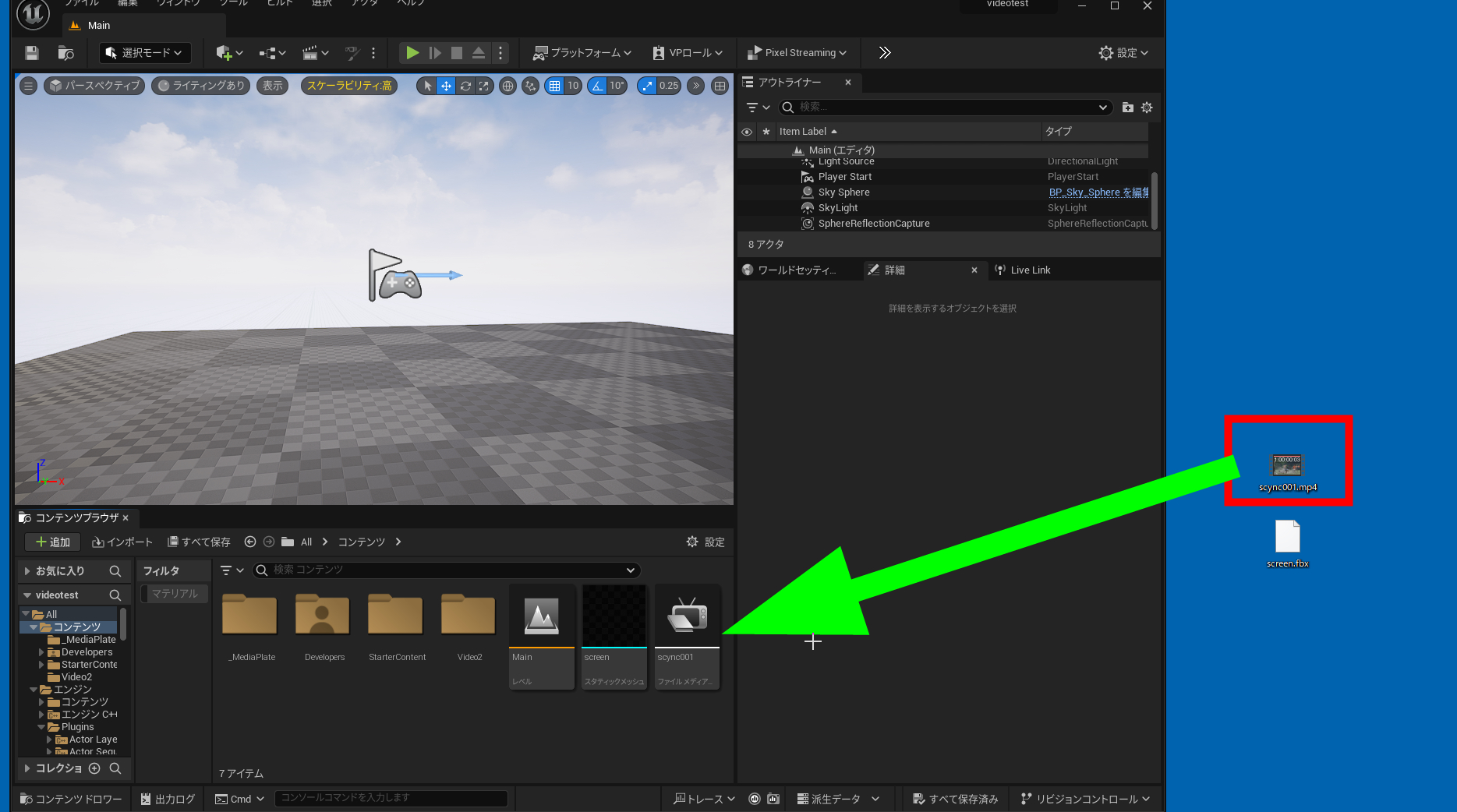Select the scync001 file media asset
The width and height of the screenshot is (1457, 812).
[687, 635]
